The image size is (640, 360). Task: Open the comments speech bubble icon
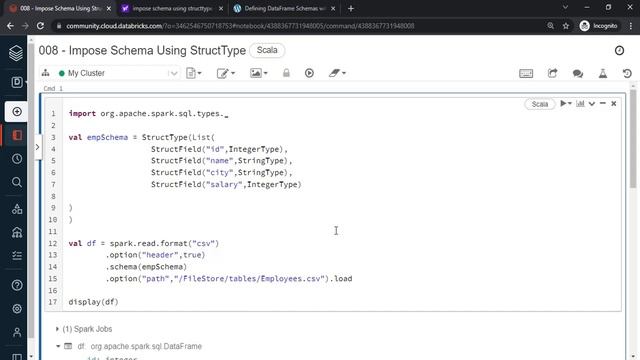pos(578,73)
